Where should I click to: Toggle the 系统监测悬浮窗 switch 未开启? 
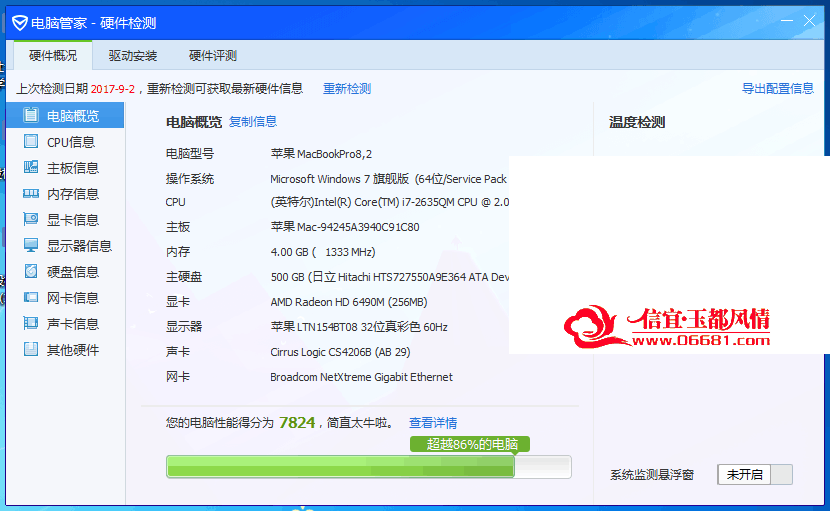click(755, 474)
